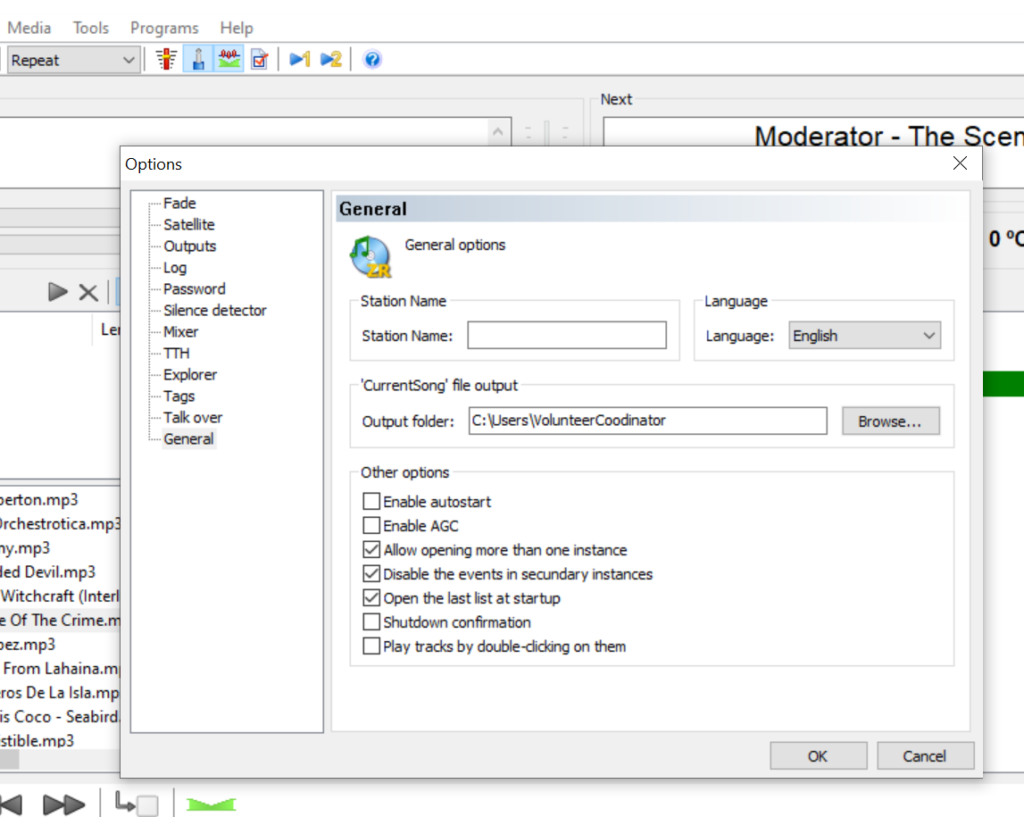The height and width of the screenshot is (817, 1024).
Task: Open the Programs menu
Action: (164, 28)
